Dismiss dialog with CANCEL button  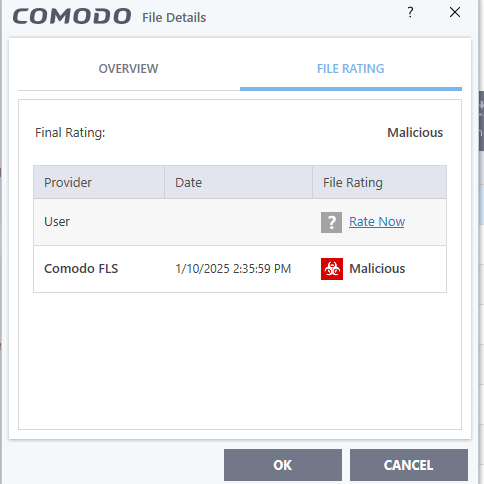[x=409, y=465]
